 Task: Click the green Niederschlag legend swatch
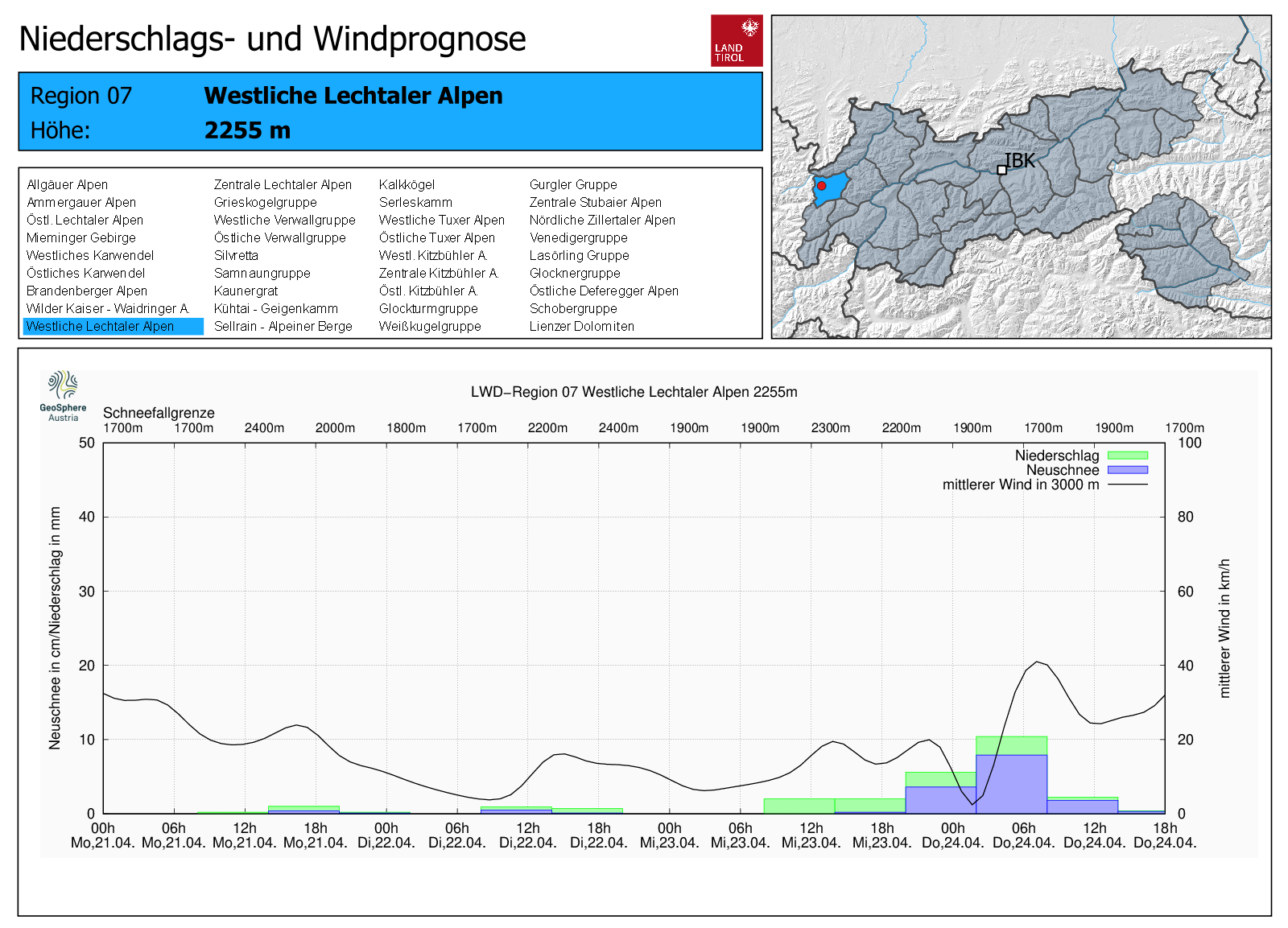click(1127, 456)
